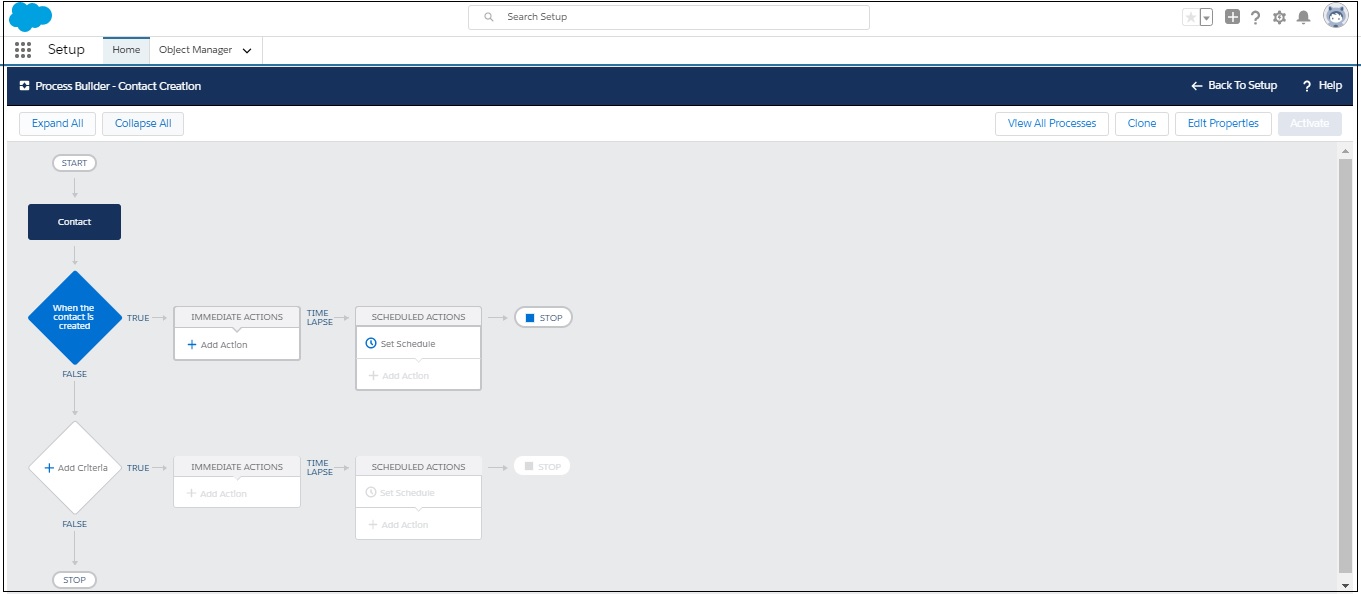Click the Salesforce cloud logo
1361x594 pixels.
(30, 17)
